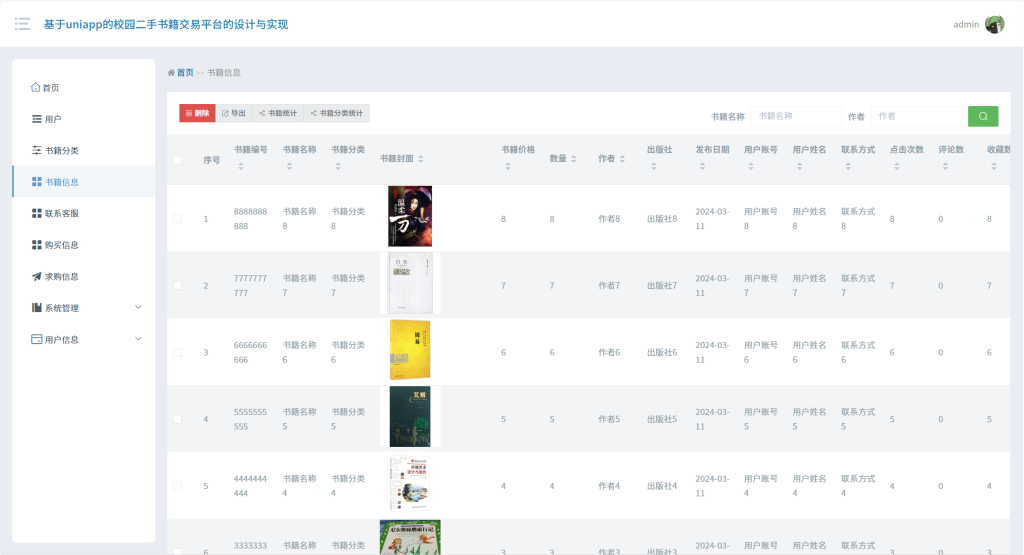This screenshot has width=1024, height=555.
Task: Sort by 数量 column arrows
Action: click(x=573, y=159)
